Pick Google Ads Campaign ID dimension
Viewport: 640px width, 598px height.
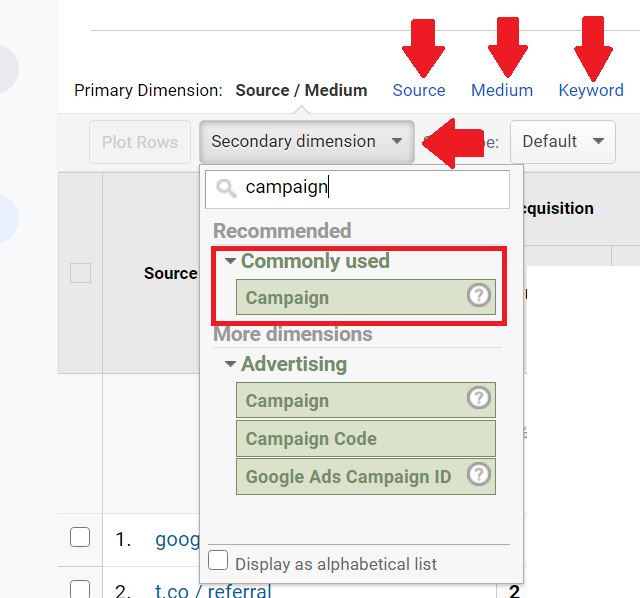[x=366, y=476]
